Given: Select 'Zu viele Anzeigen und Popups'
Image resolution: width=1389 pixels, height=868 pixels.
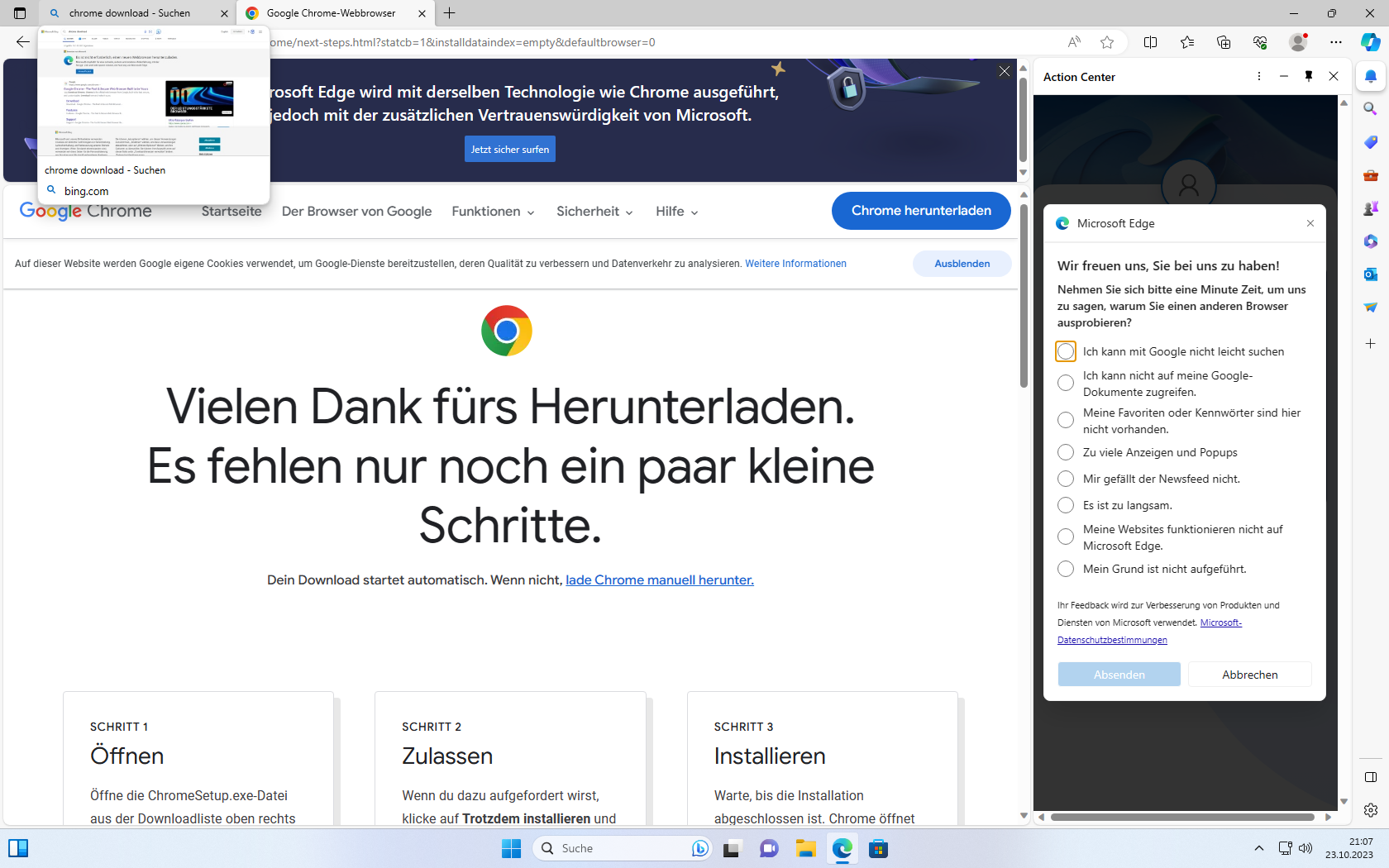Looking at the screenshot, I should 1066,452.
